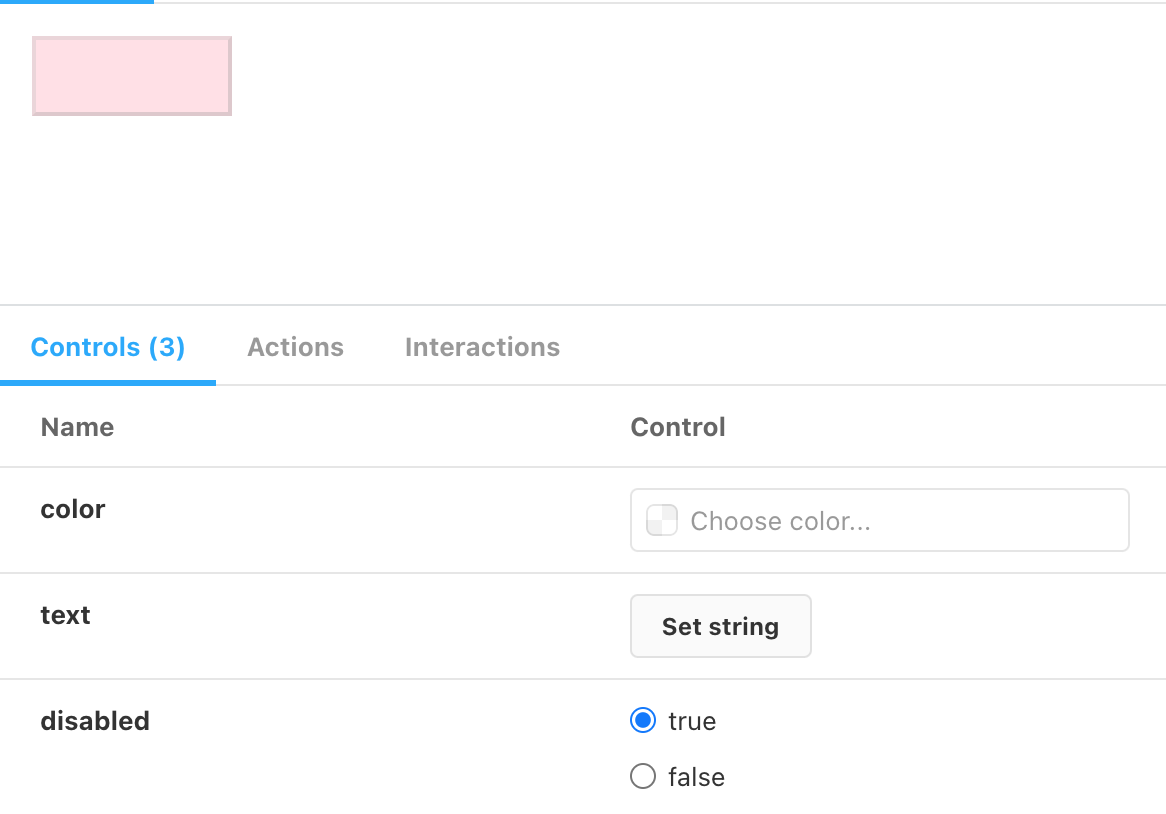Set disabled to false
Image resolution: width=1166 pixels, height=814 pixels.
click(x=643, y=776)
